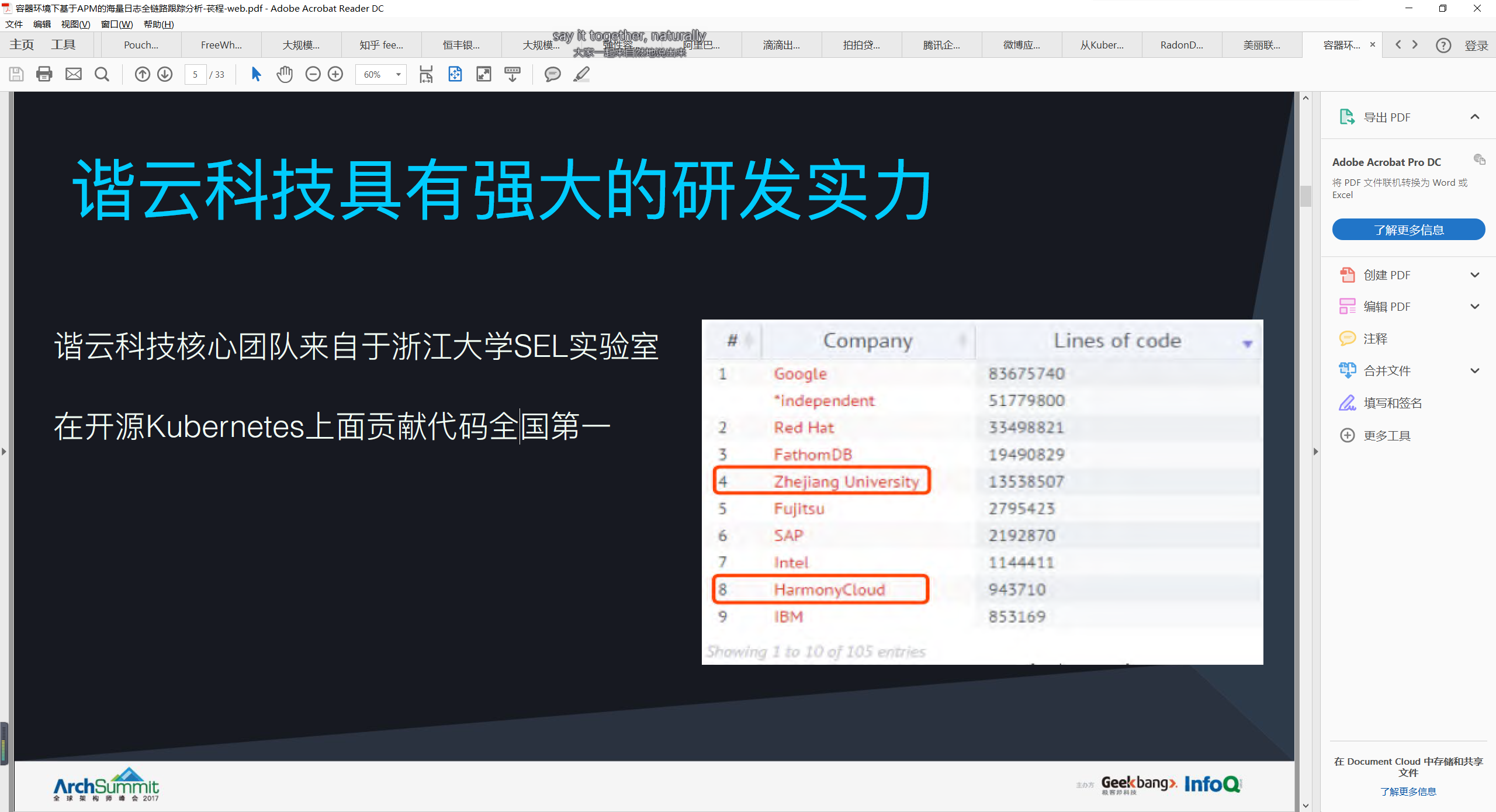Switch to the 从Kuber... document tab
The width and height of the screenshot is (1496, 812).
tap(1102, 45)
